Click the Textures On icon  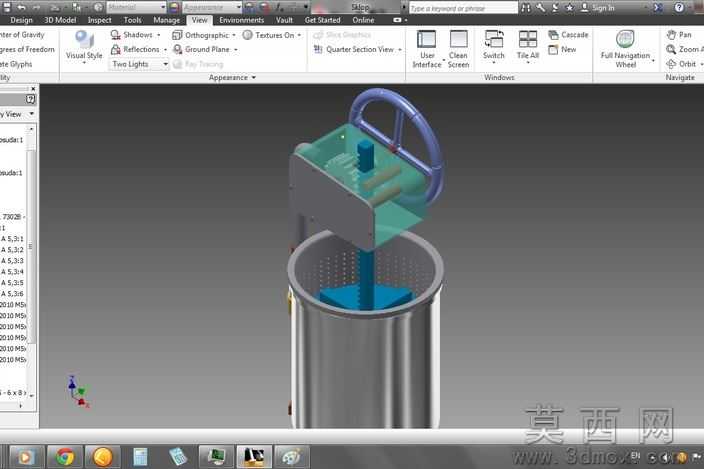(x=247, y=35)
